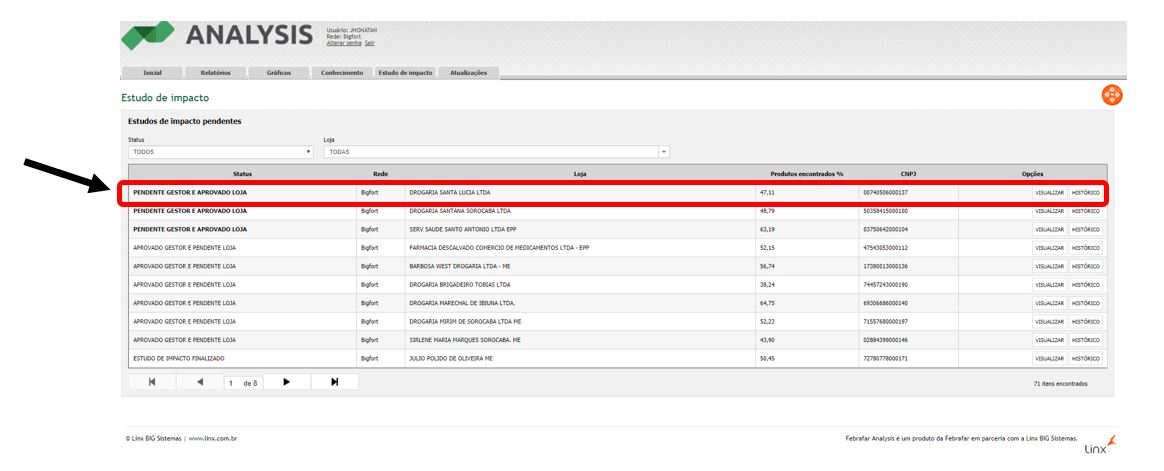Click the Sair logout link
The height and width of the screenshot is (471, 1164).
pos(369,43)
